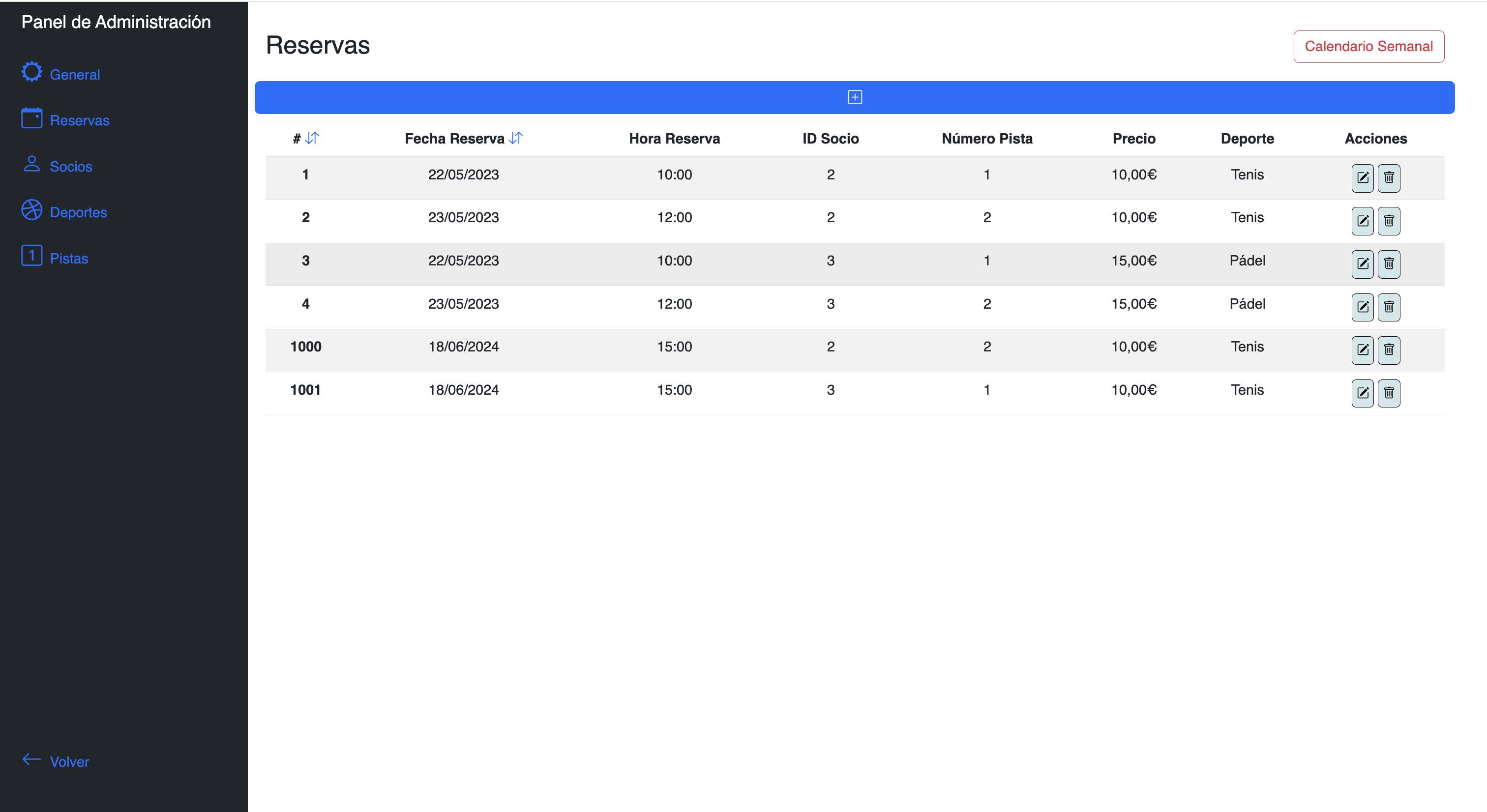Go to General section link

(x=75, y=74)
